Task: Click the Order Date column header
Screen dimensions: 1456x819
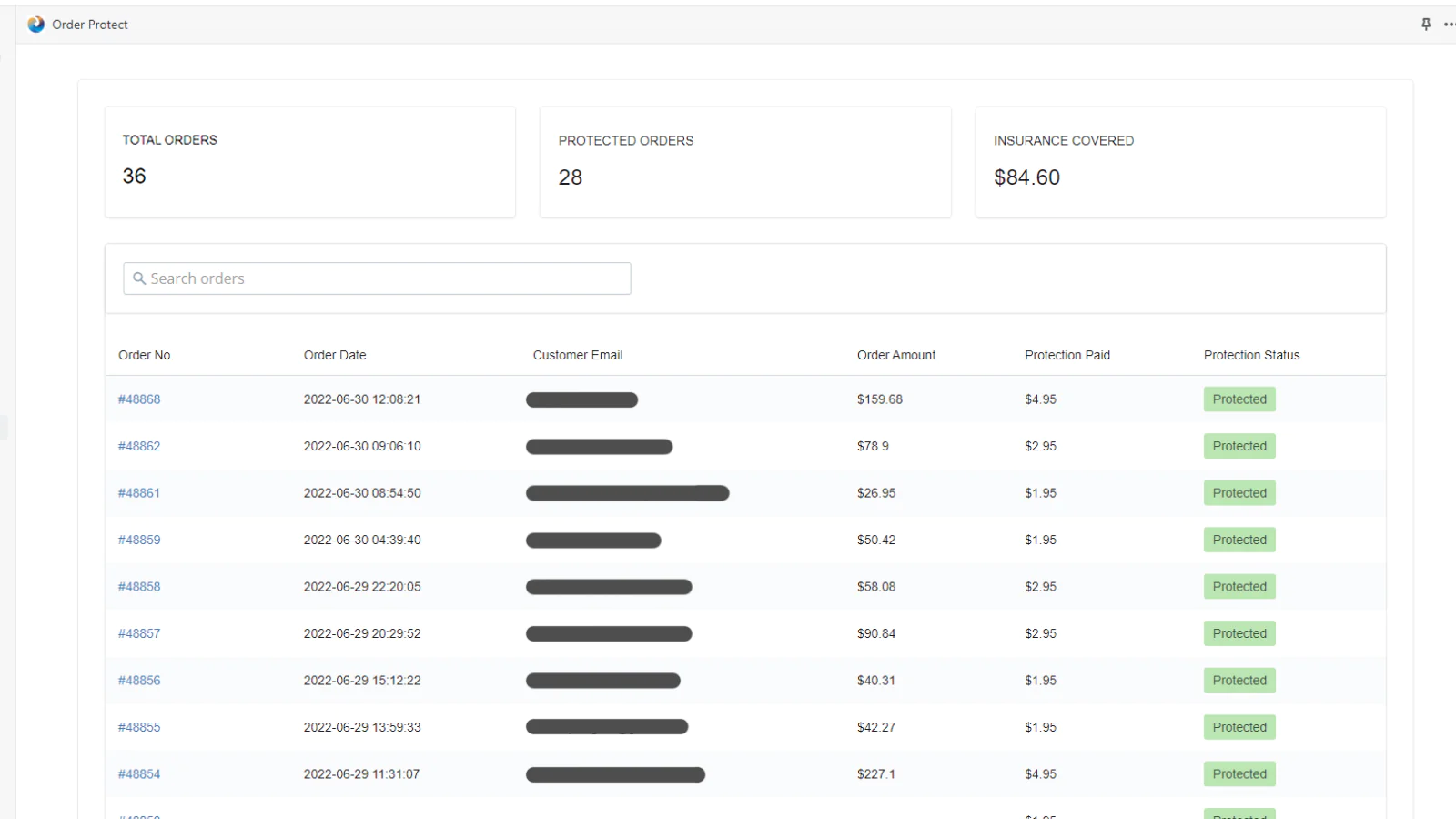Action: [x=335, y=355]
